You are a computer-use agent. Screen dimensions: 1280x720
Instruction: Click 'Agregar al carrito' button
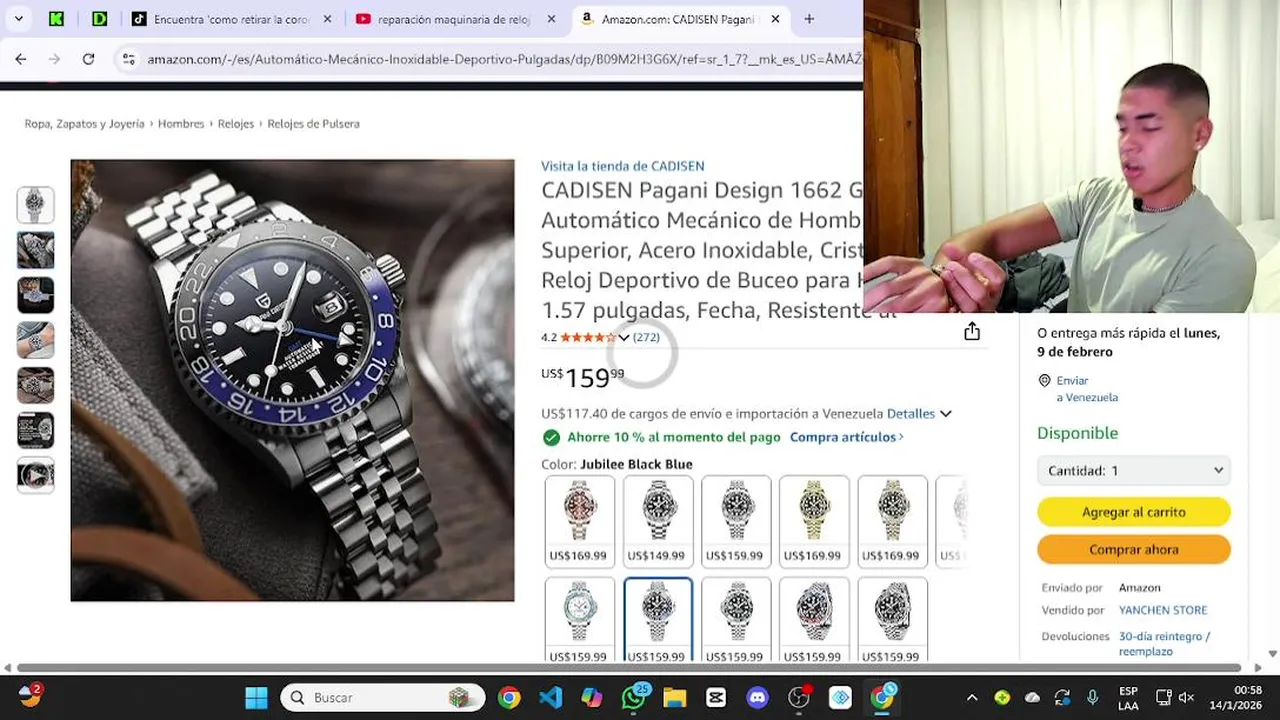(x=1134, y=512)
